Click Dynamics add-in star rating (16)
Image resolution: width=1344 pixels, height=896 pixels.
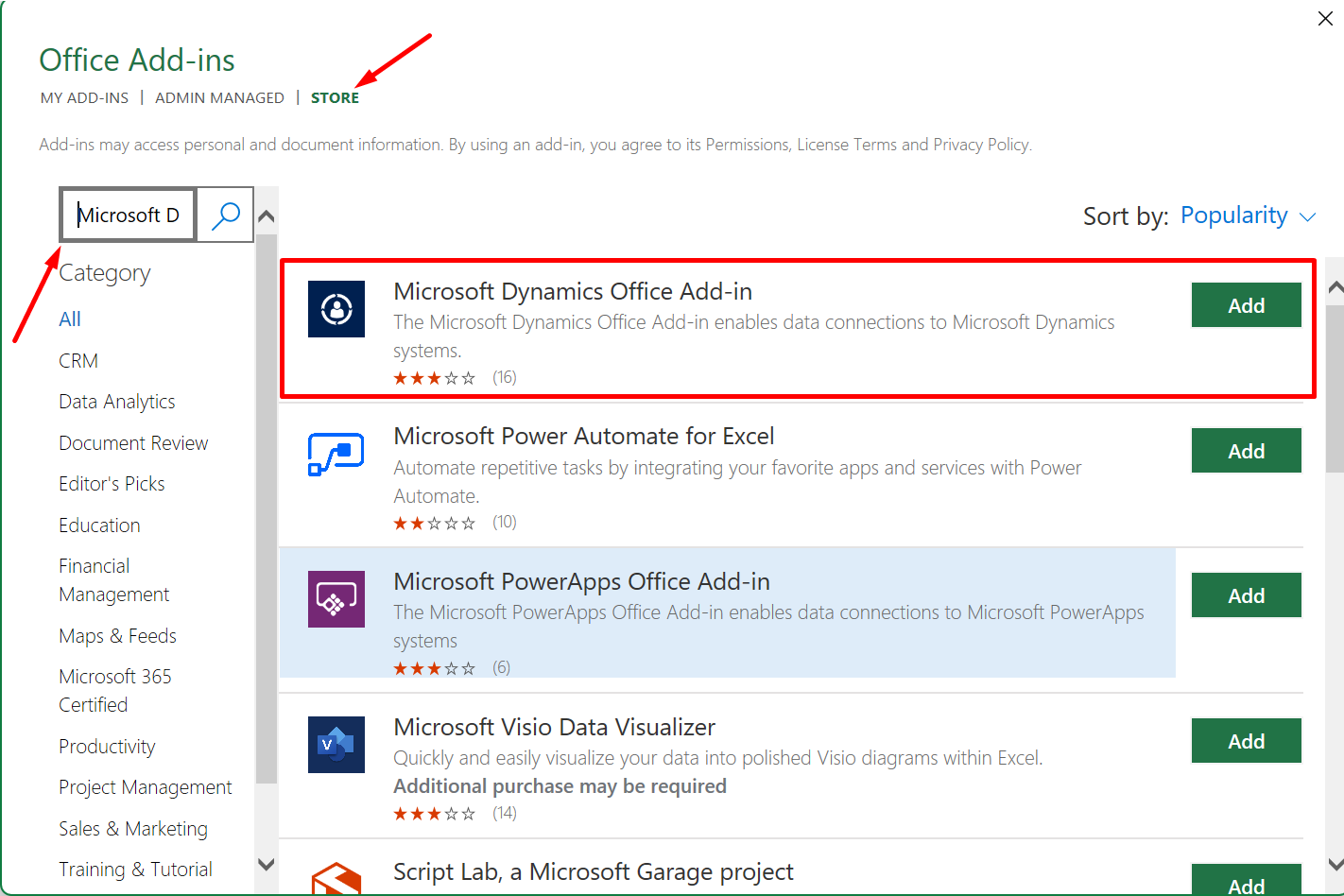pos(455,378)
